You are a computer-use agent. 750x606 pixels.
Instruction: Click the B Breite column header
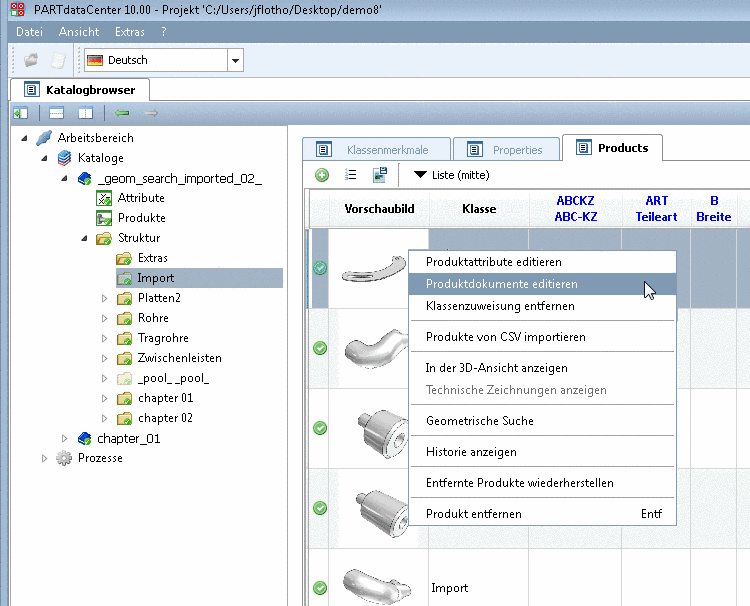point(714,209)
